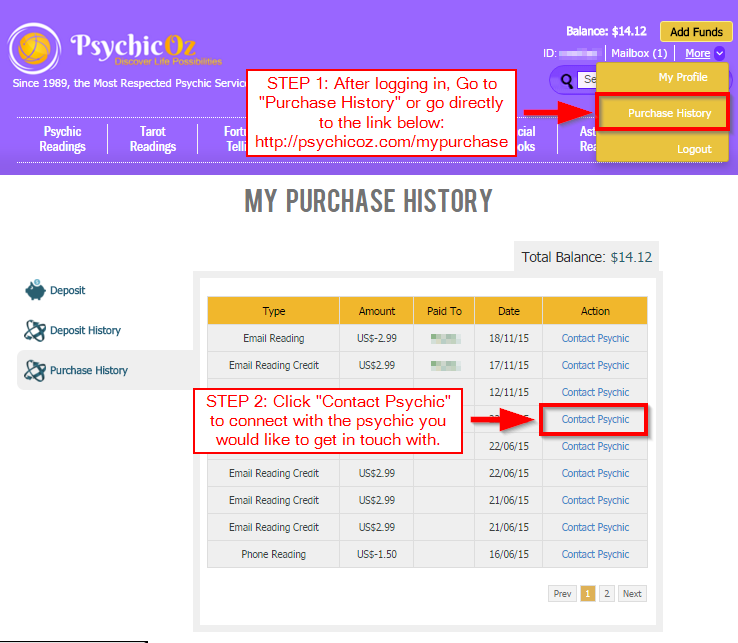Click the 16/06/15 date cell
The image size is (738, 643).
click(x=508, y=555)
